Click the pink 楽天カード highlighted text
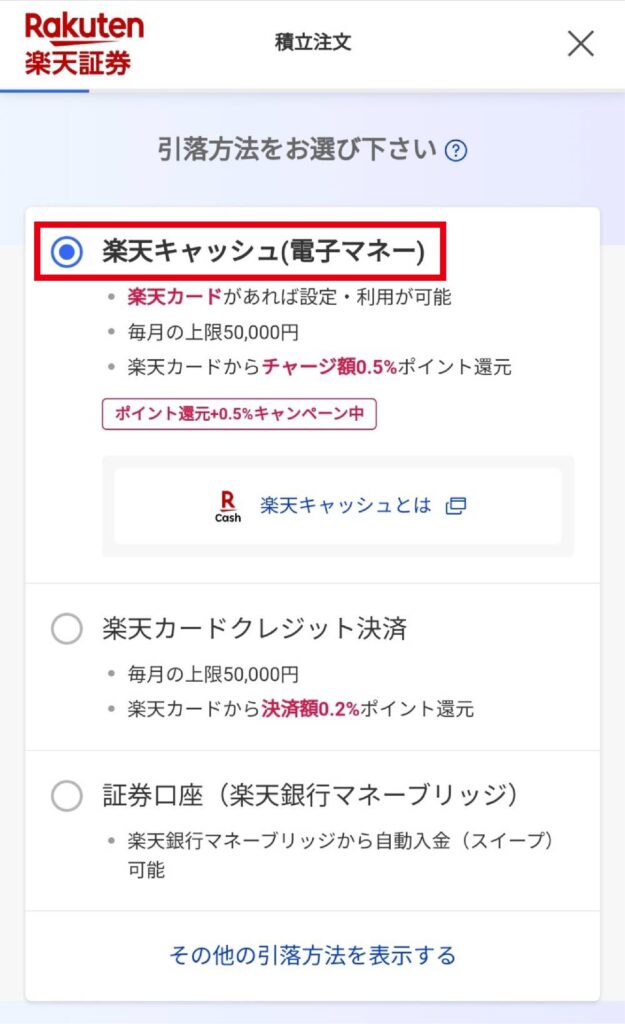This screenshot has height=1024, width=625. 175,297
